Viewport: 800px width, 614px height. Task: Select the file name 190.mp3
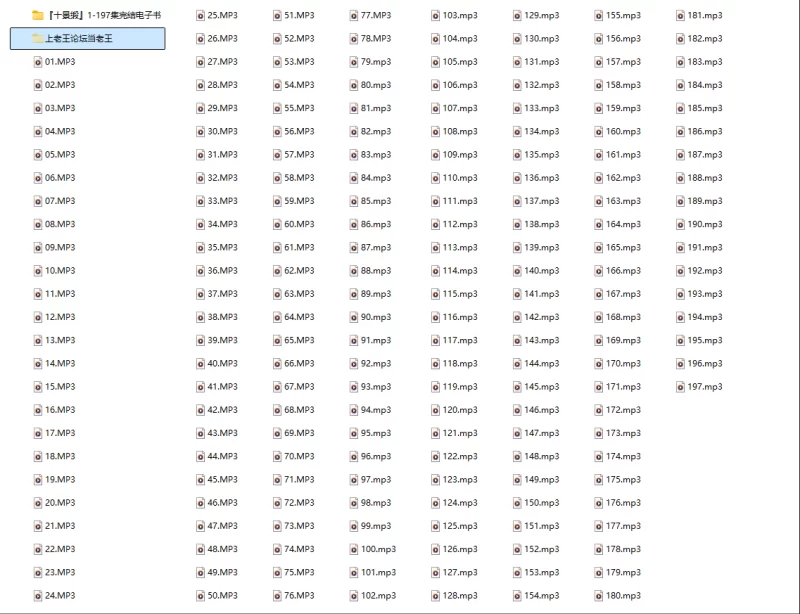pos(705,224)
